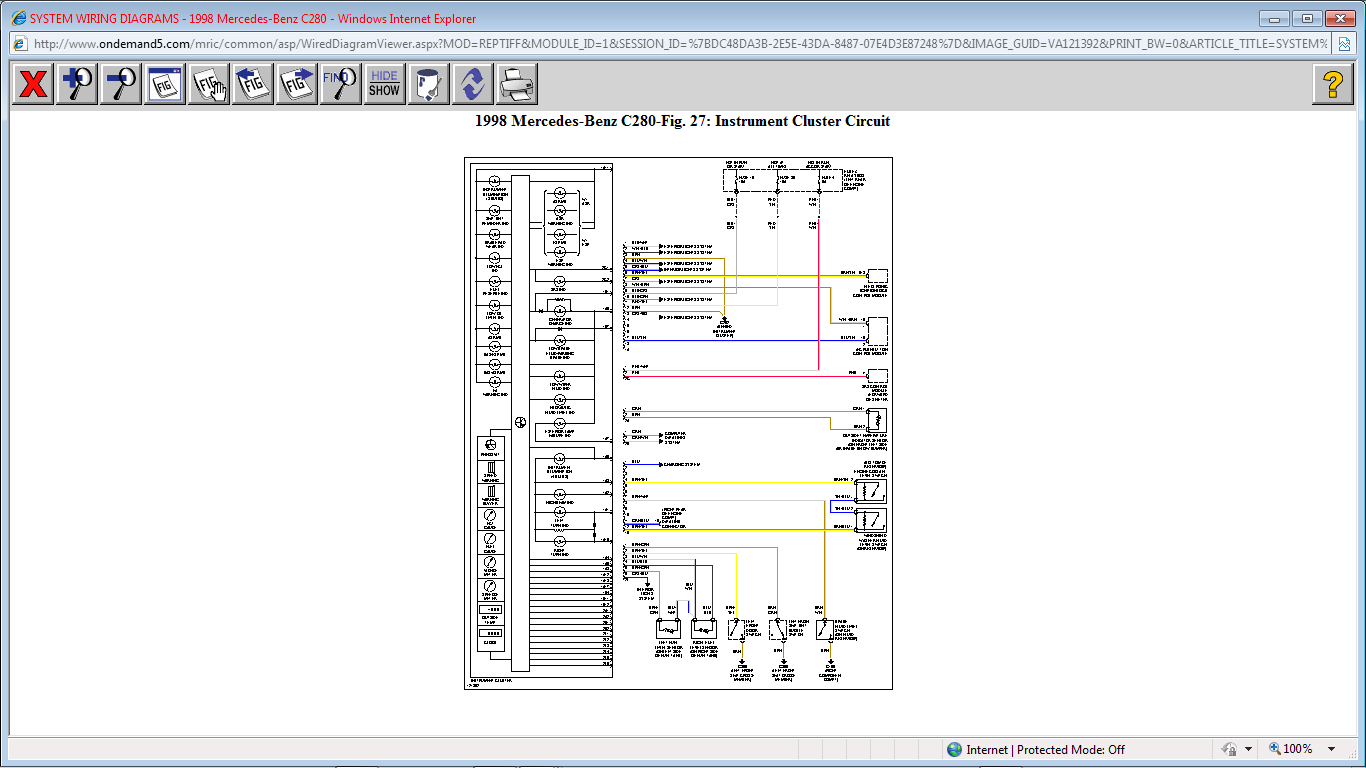Click the blue refresh arrows icon

(x=473, y=84)
